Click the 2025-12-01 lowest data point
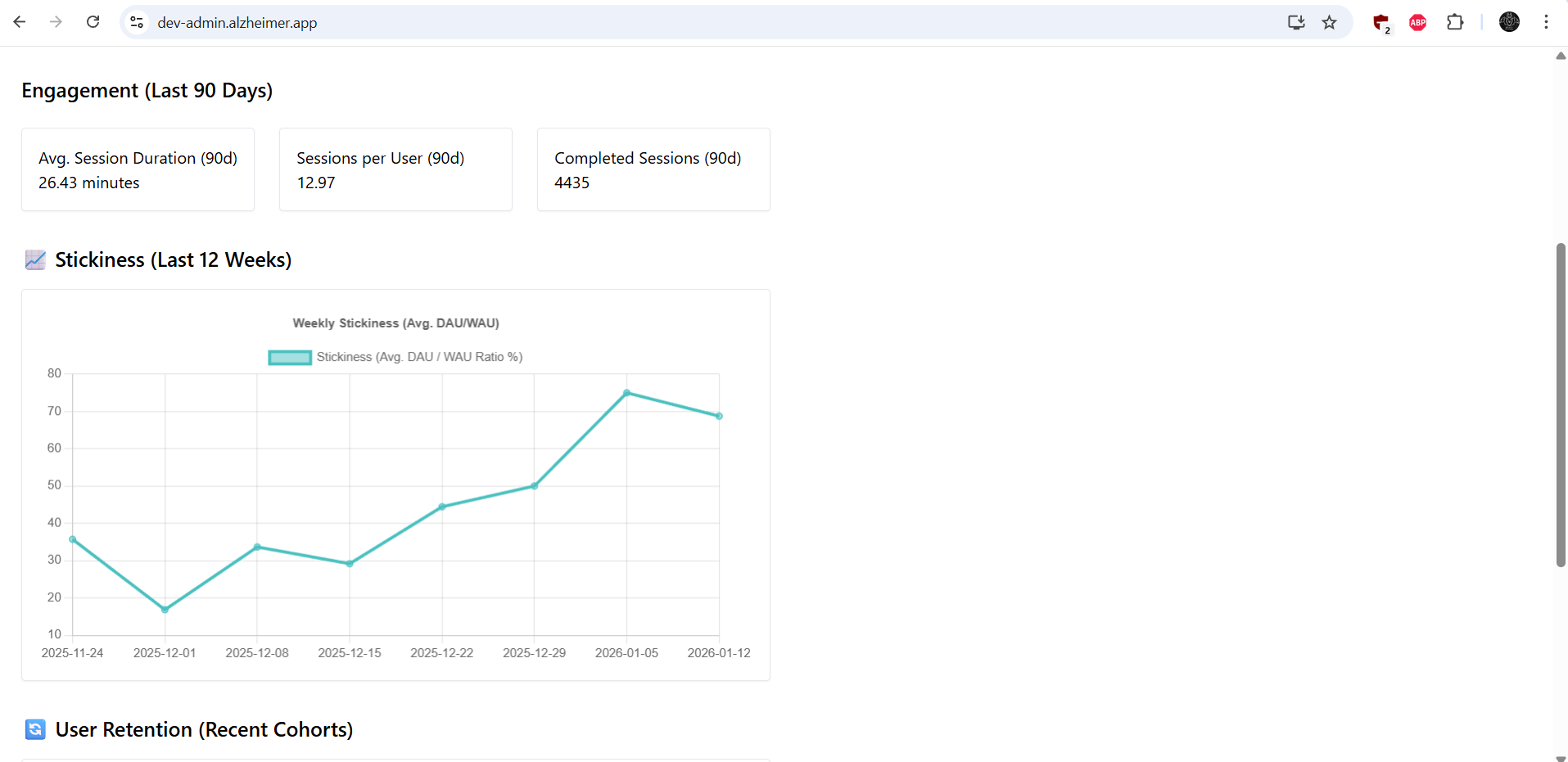Viewport: 1568px width, 762px height. coord(165,610)
